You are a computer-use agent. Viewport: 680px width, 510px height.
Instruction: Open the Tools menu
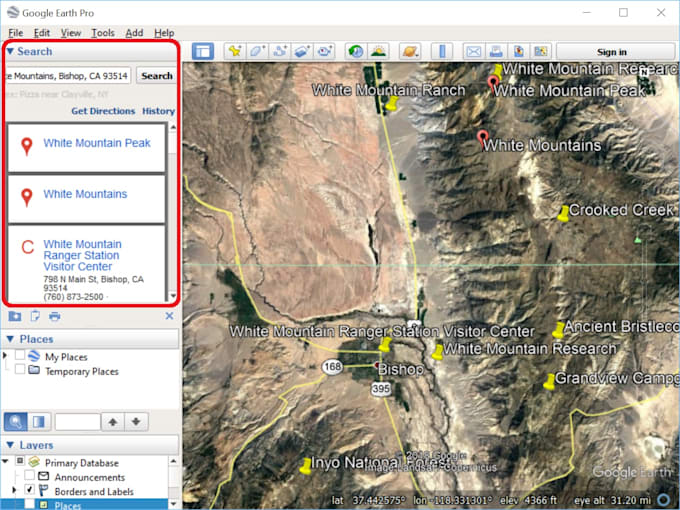coord(103,33)
